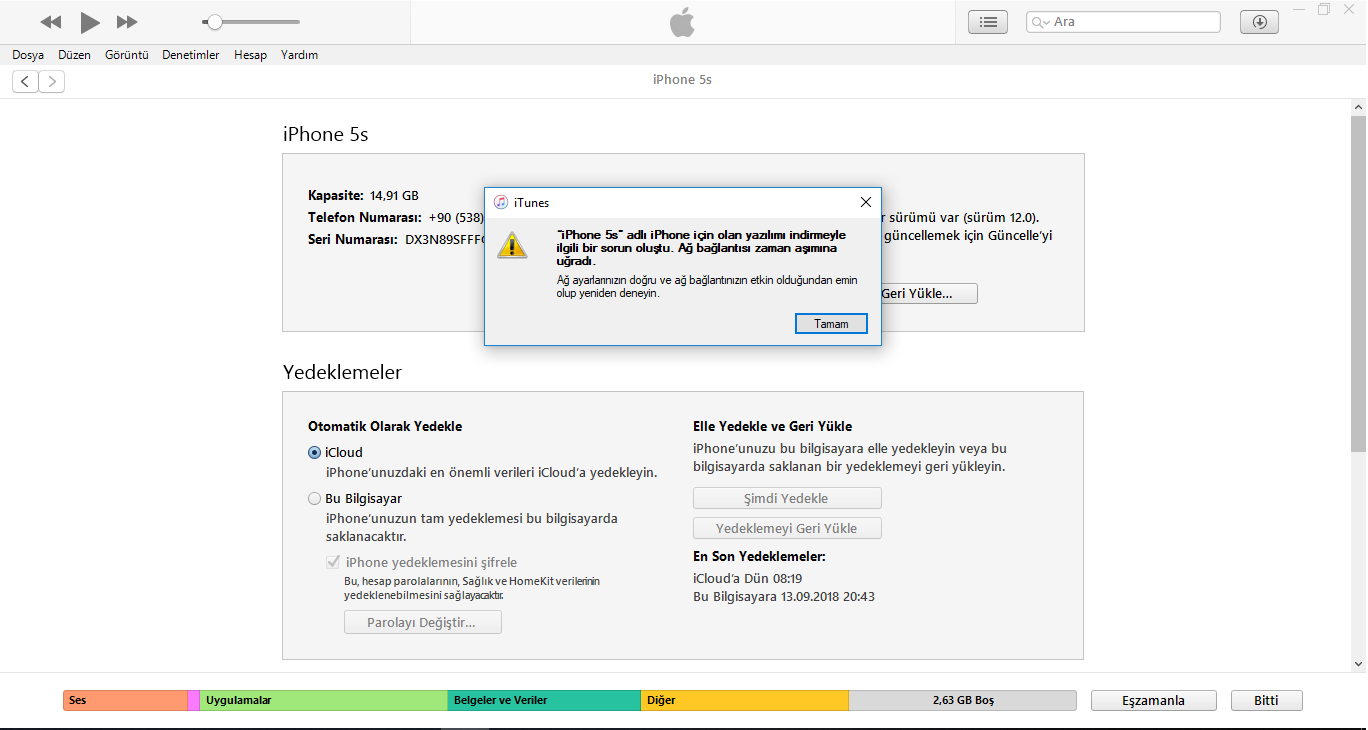Click the Bitti button
Image resolution: width=1368 pixels, height=730 pixels.
tap(1267, 700)
